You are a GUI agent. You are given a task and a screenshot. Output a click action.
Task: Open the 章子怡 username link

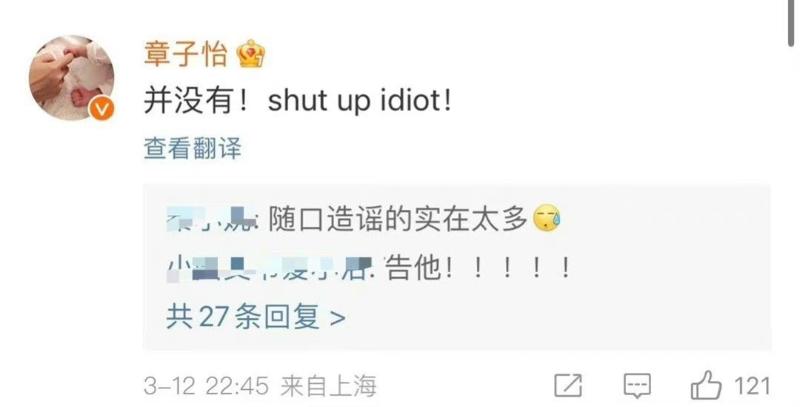[x=185, y=54]
